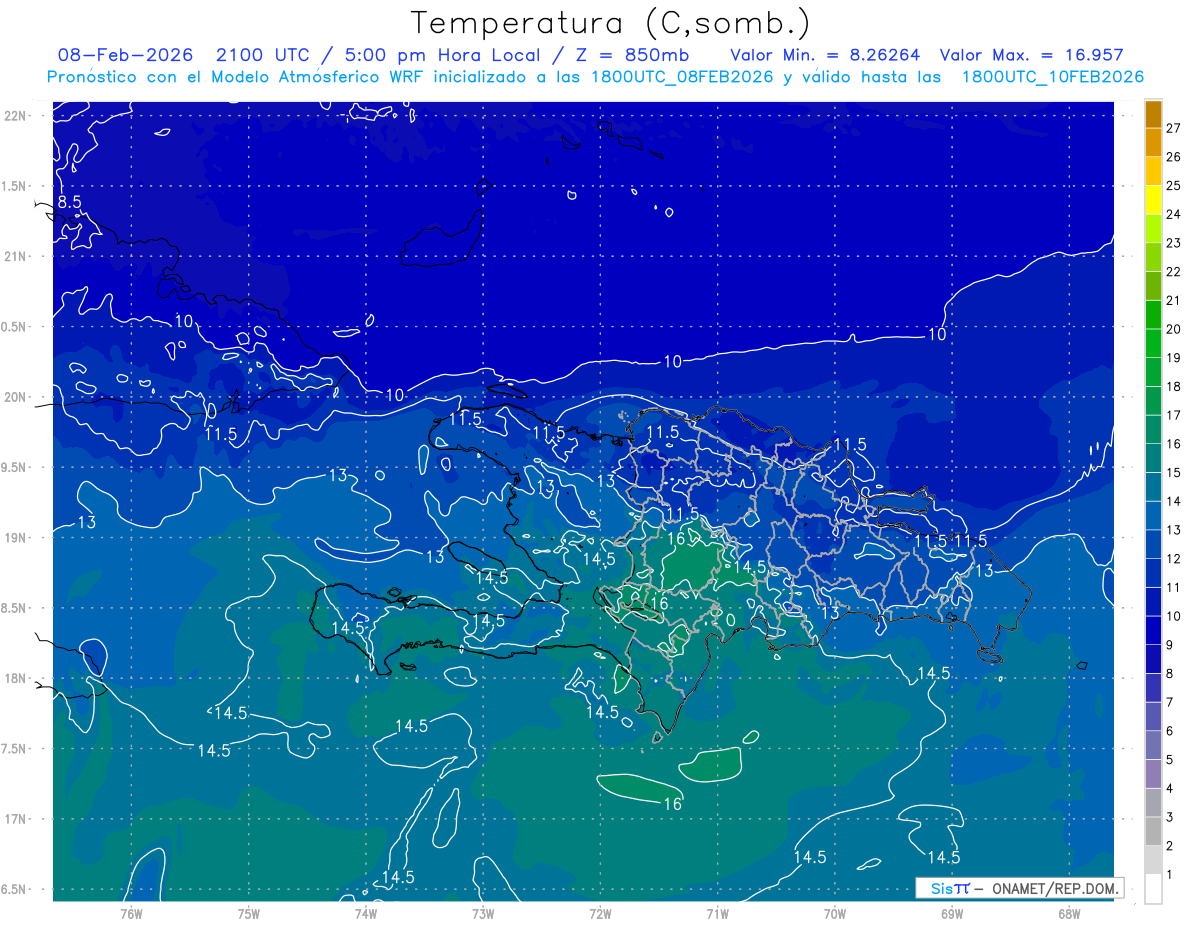Click the "73W" longitude axis label

coord(483,914)
